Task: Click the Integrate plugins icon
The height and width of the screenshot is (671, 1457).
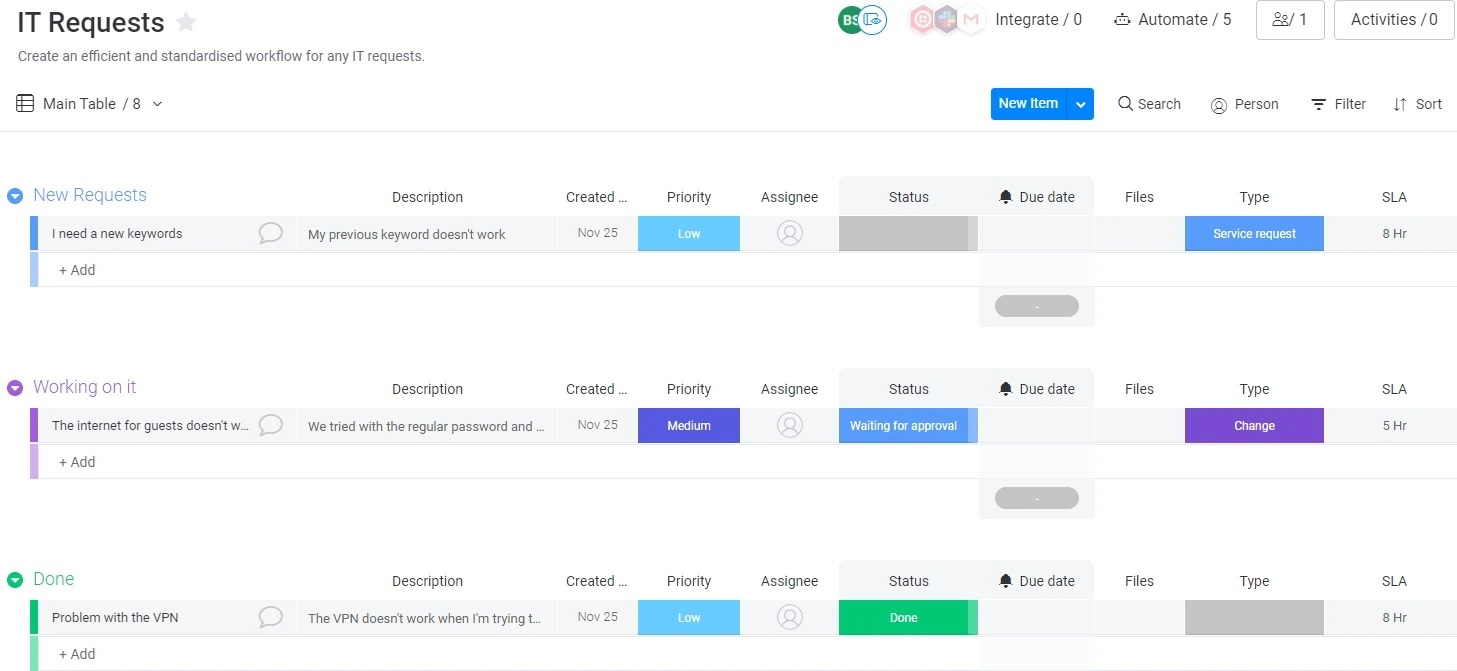Action: [944, 19]
